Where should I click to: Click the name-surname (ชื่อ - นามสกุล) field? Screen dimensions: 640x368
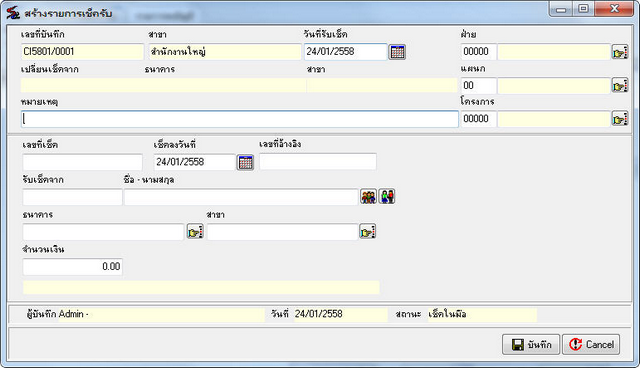click(x=241, y=197)
